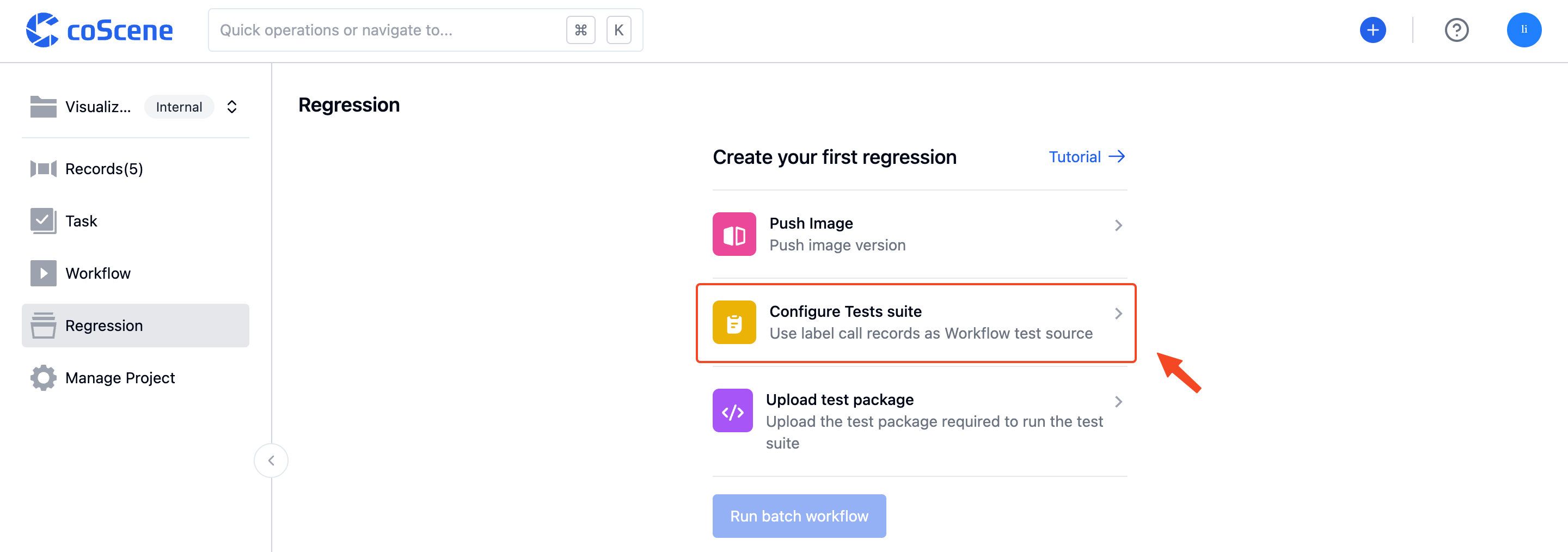
Task: Focus the Quick operations search field
Action: click(425, 30)
